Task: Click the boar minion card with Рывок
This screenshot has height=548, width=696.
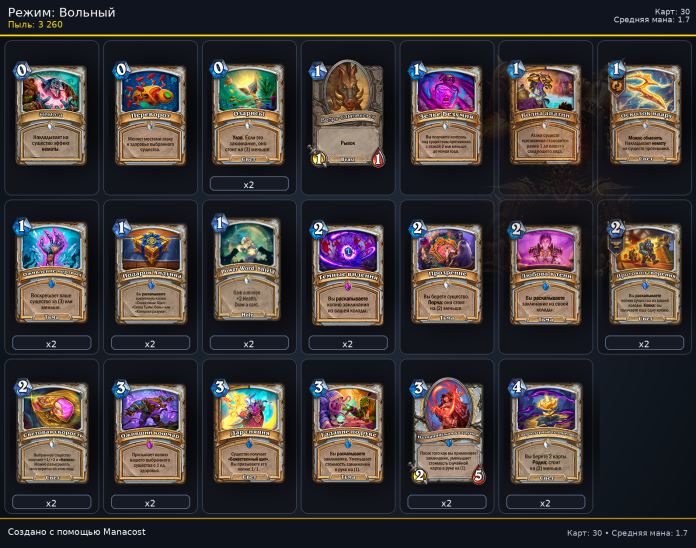Action: click(x=348, y=113)
